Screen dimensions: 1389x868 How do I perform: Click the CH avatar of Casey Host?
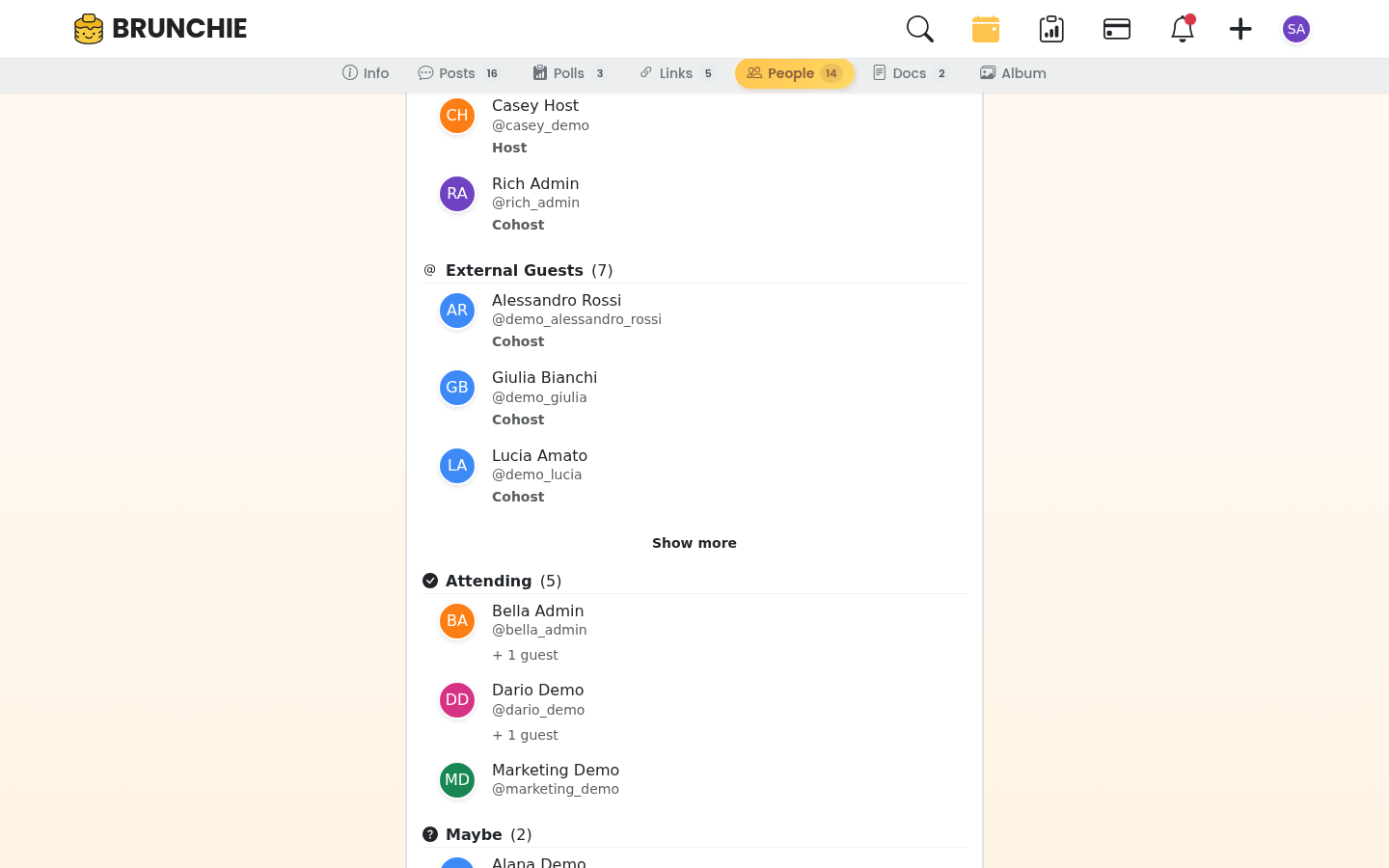pos(457,116)
